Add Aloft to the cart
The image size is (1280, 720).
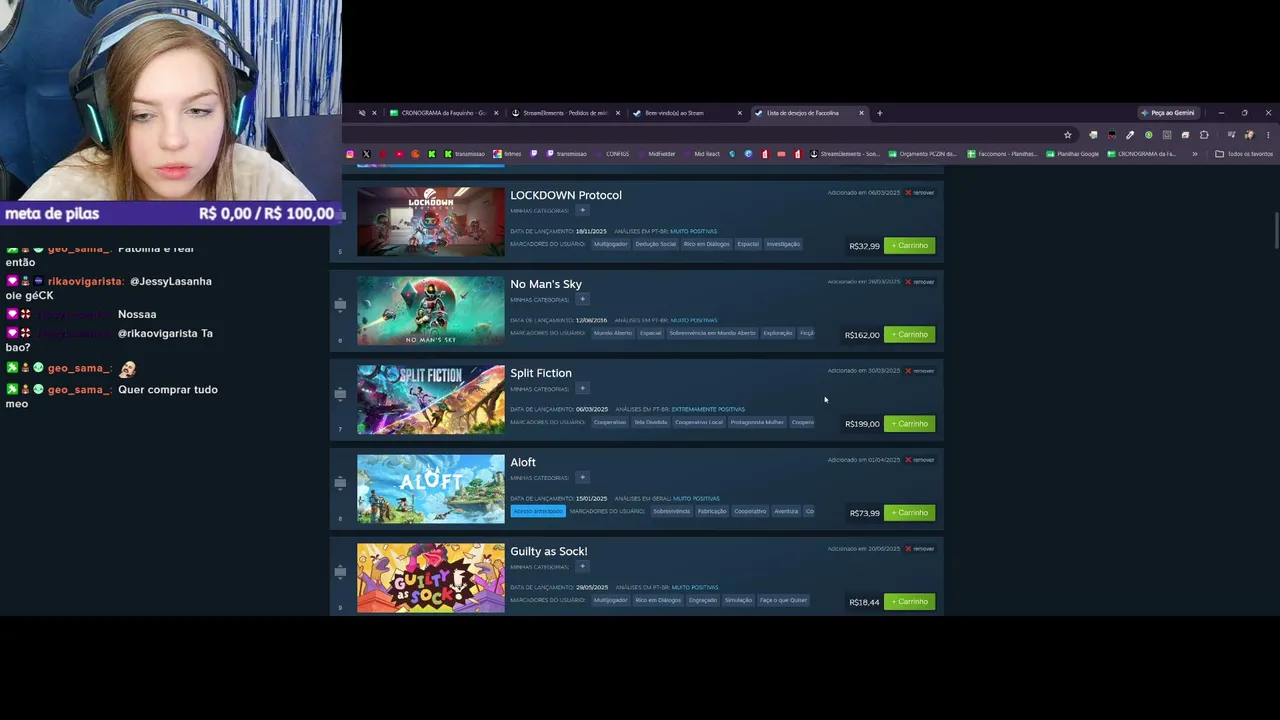click(909, 513)
